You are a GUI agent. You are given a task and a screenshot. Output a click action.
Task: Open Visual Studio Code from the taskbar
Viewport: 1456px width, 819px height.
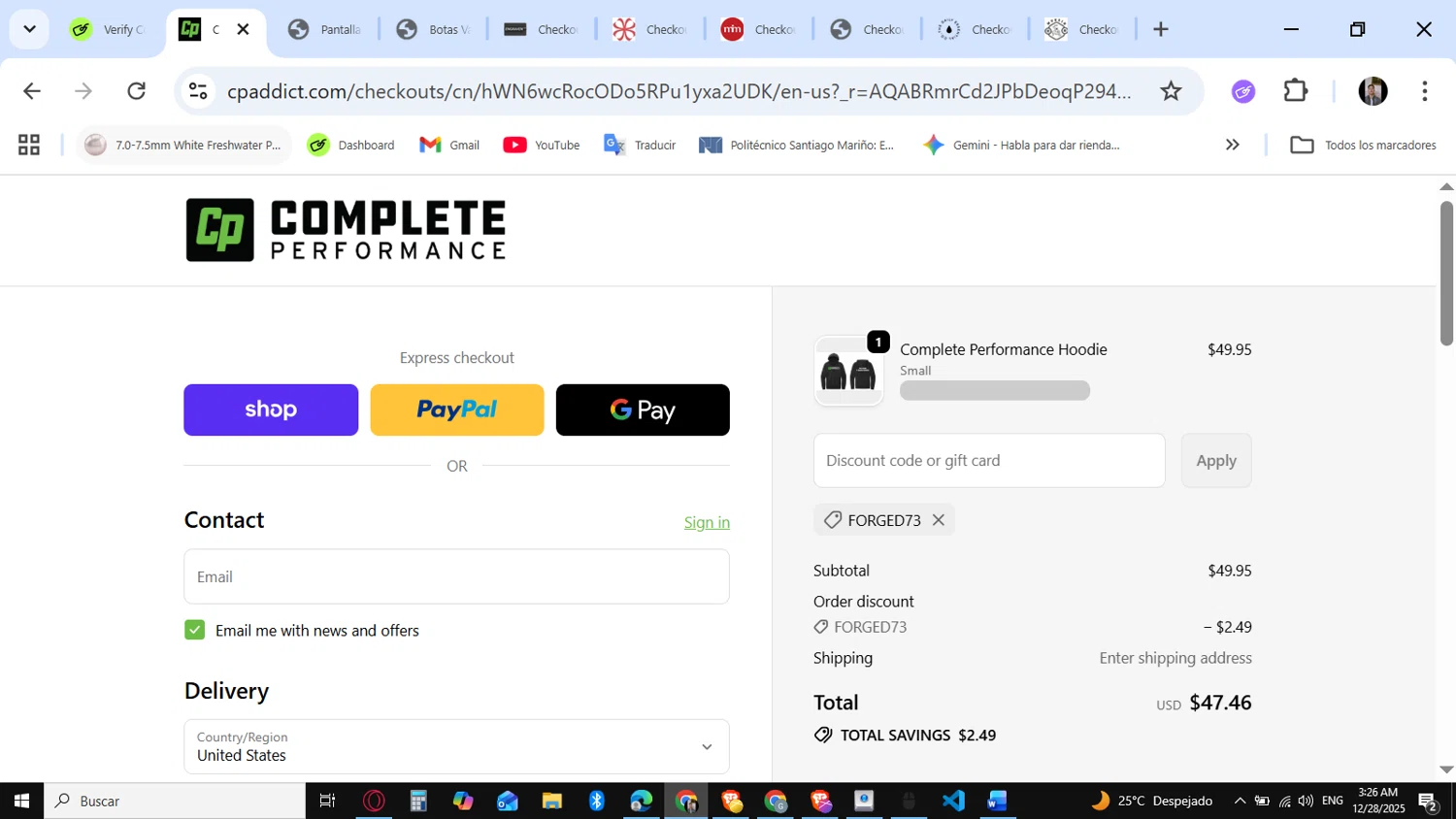[x=953, y=801]
